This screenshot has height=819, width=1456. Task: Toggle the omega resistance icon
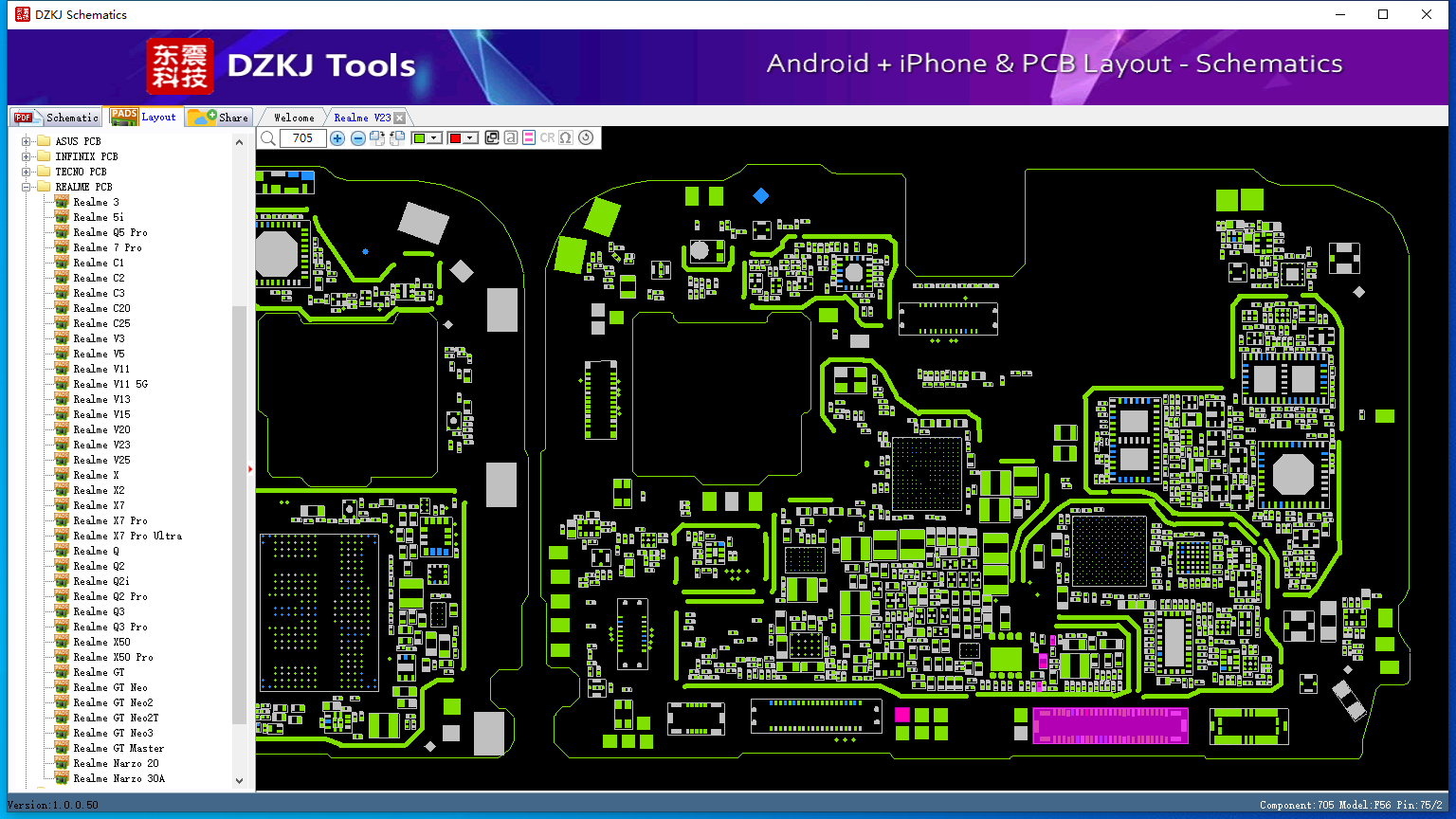pos(566,138)
